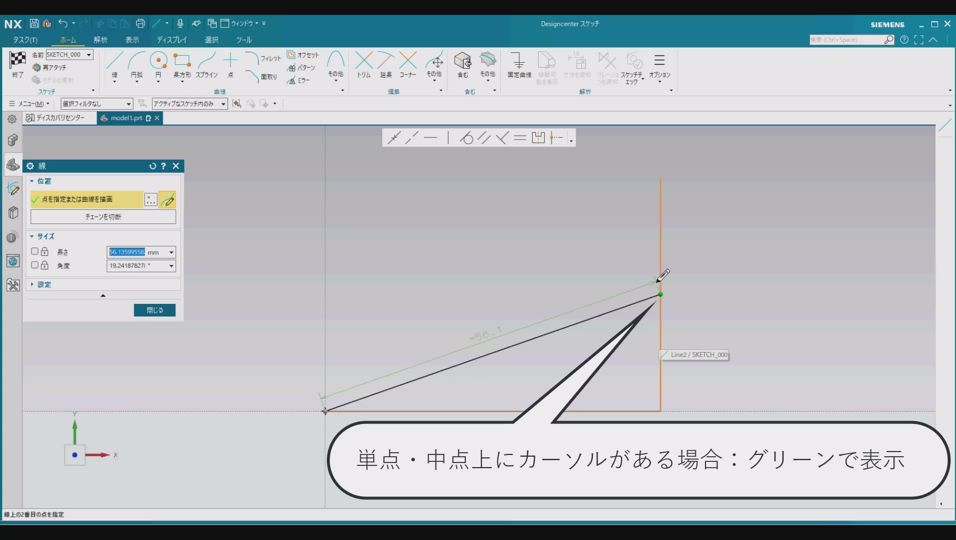Expand the Settings (設定) section

coord(41,285)
